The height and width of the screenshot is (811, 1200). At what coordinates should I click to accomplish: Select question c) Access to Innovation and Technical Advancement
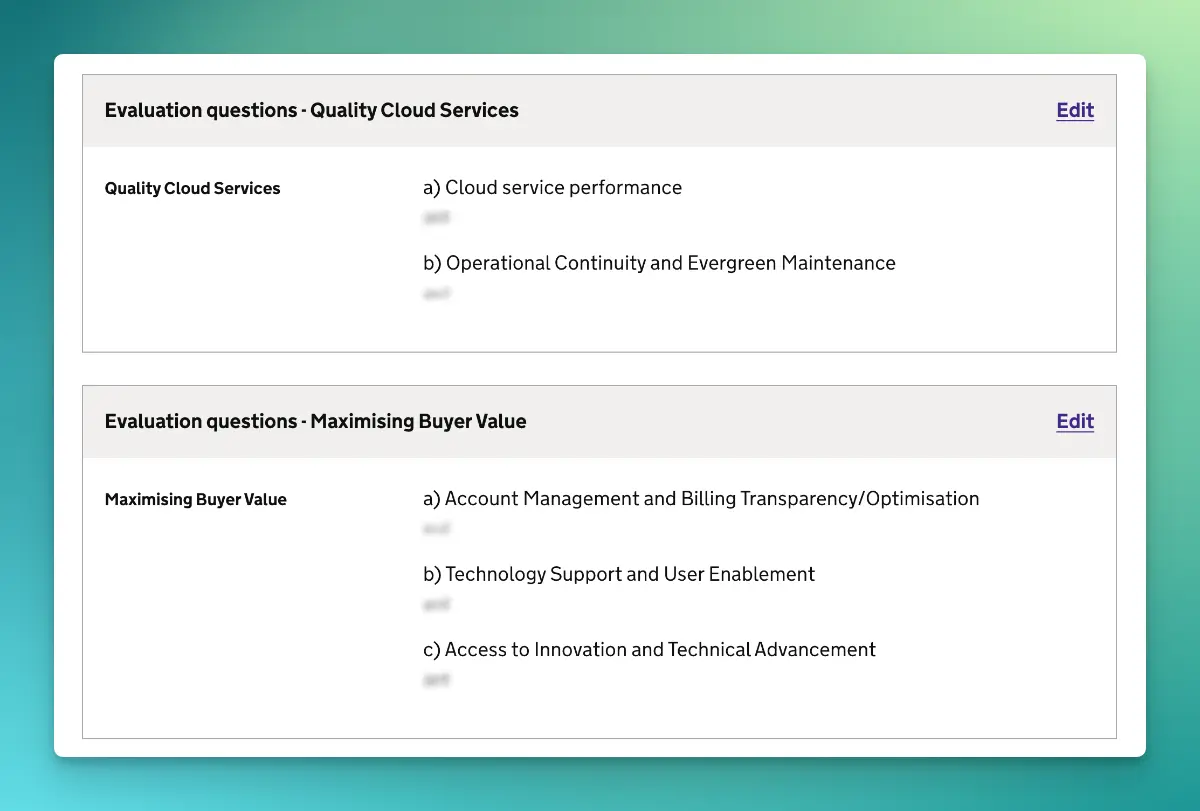tap(649, 649)
